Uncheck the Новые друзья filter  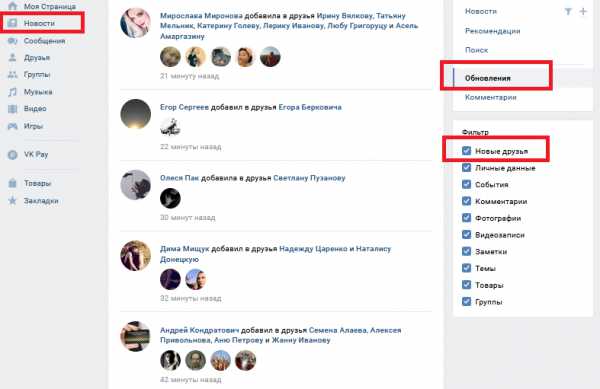point(466,151)
